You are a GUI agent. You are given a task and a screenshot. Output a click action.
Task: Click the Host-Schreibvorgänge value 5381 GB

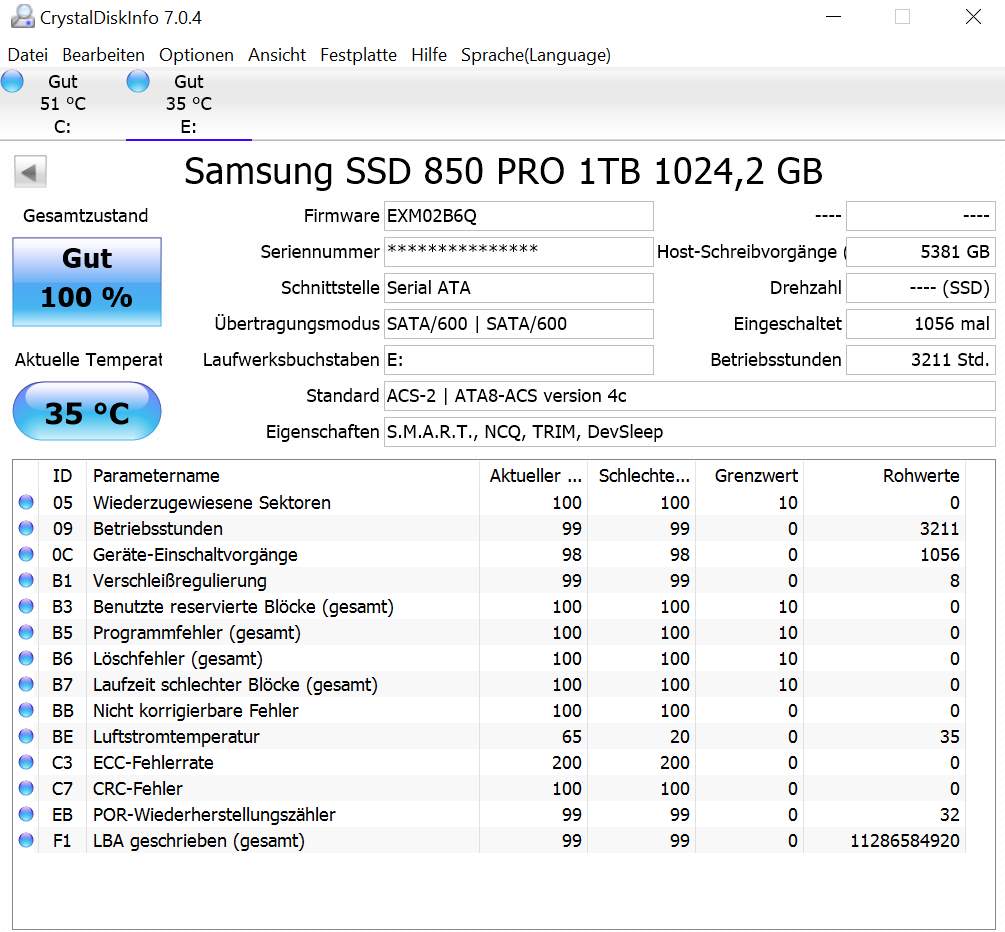[x=921, y=252]
